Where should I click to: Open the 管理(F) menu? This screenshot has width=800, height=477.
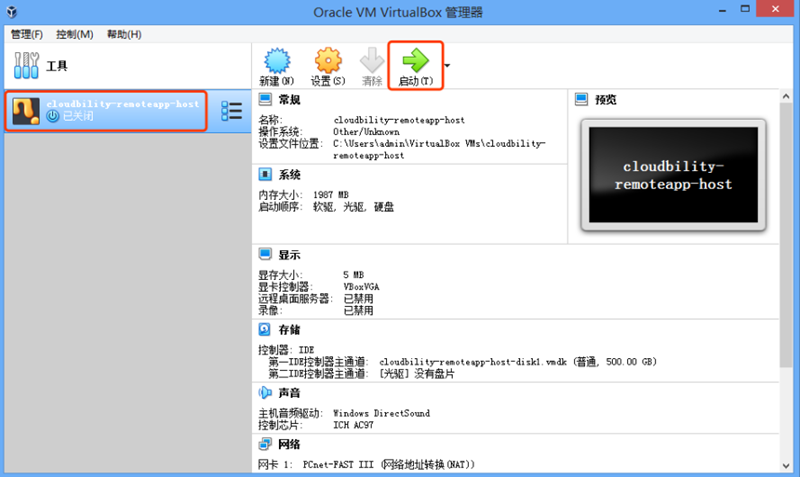[x=27, y=34]
